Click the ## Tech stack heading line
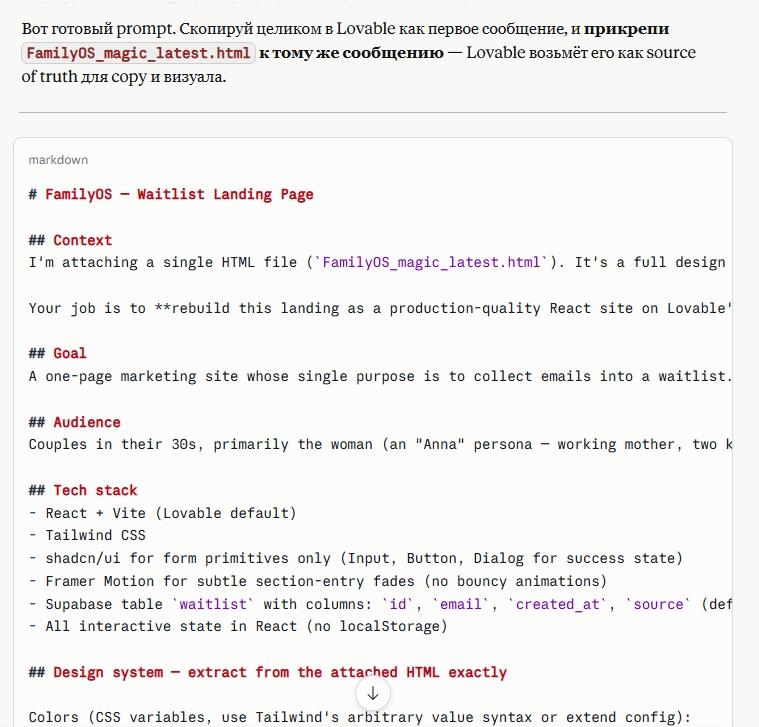759x727 pixels. 83,490
